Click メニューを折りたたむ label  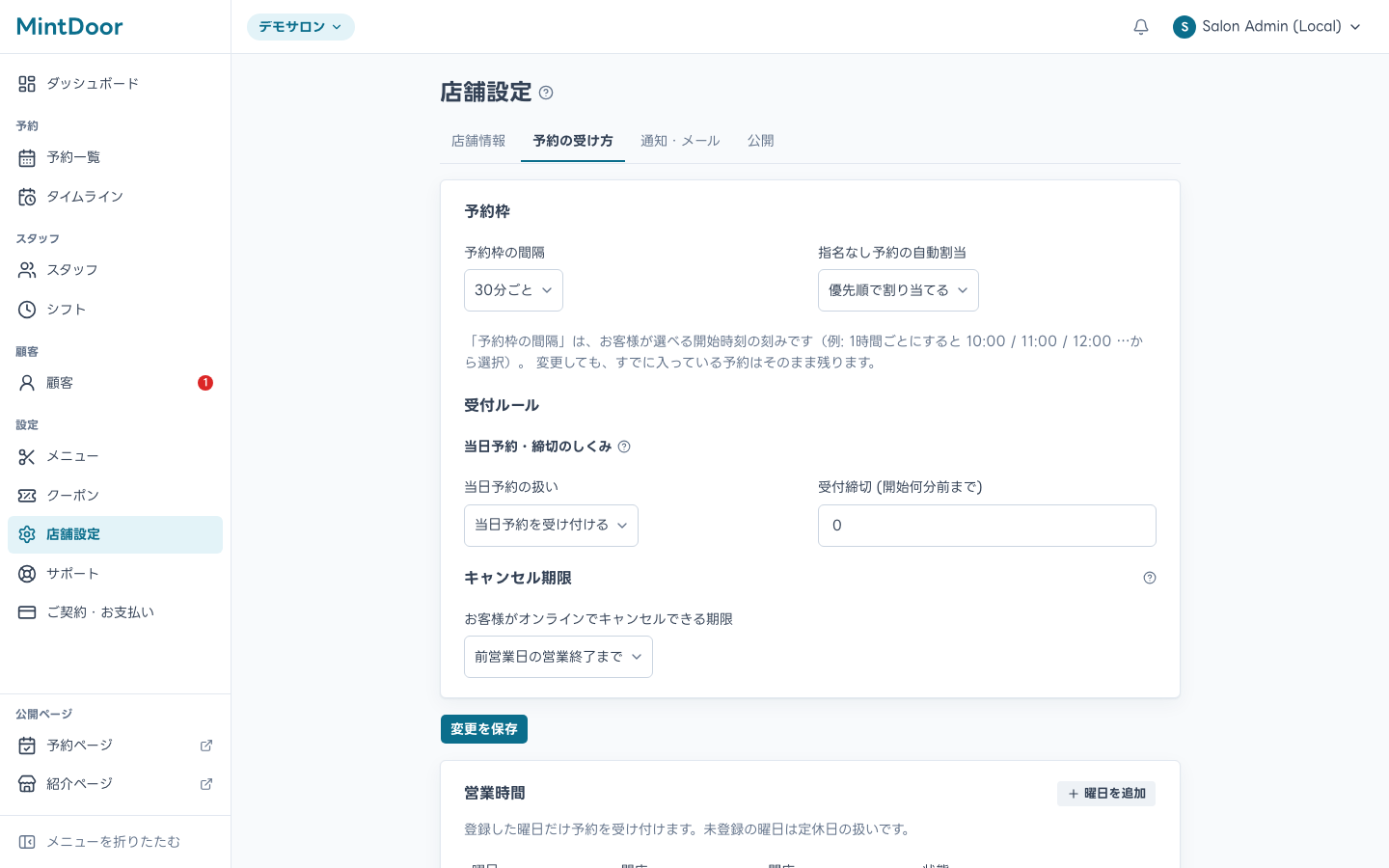(x=114, y=842)
